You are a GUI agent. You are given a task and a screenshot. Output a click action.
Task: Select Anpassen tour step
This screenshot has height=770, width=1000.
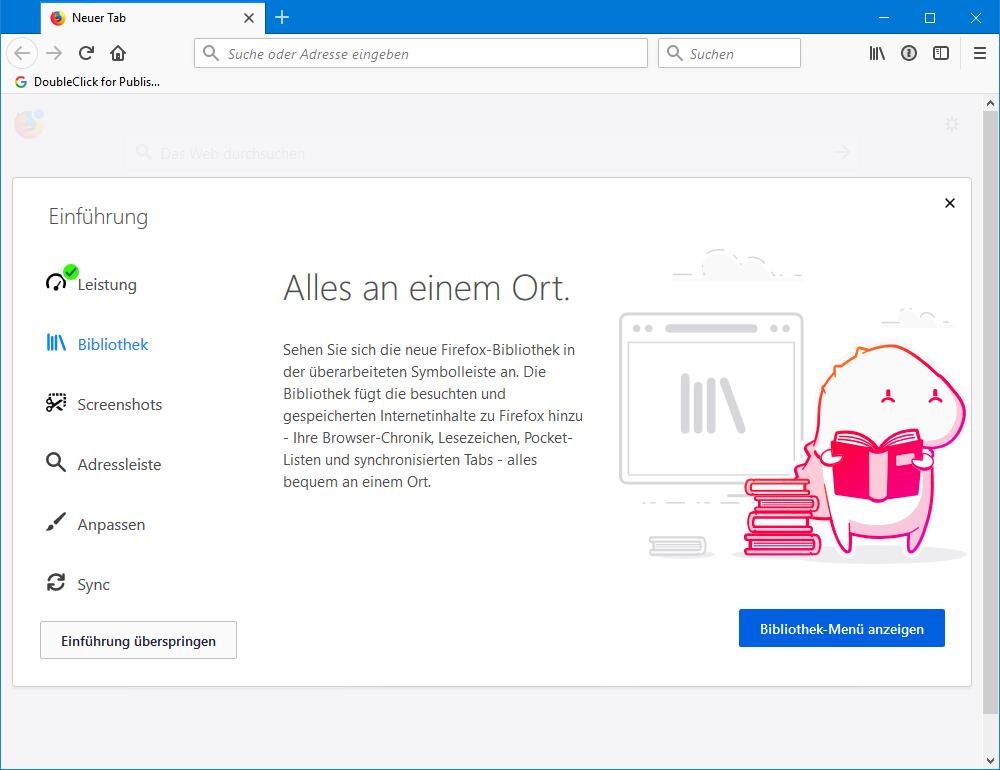tap(96, 524)
